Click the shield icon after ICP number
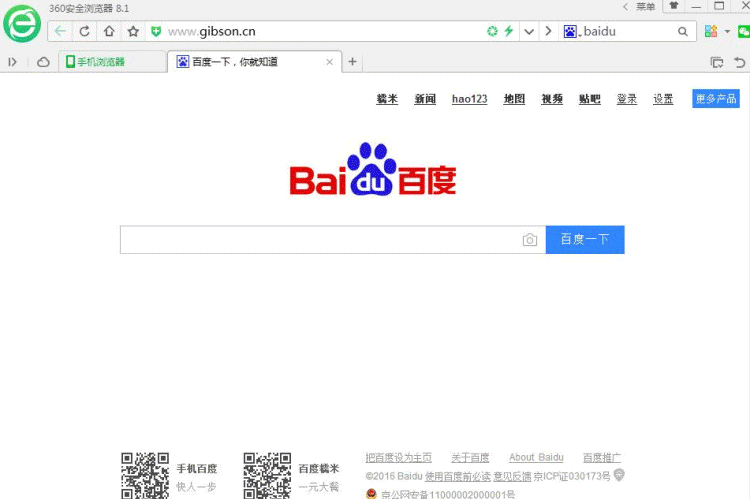 (x=619, y=475)
